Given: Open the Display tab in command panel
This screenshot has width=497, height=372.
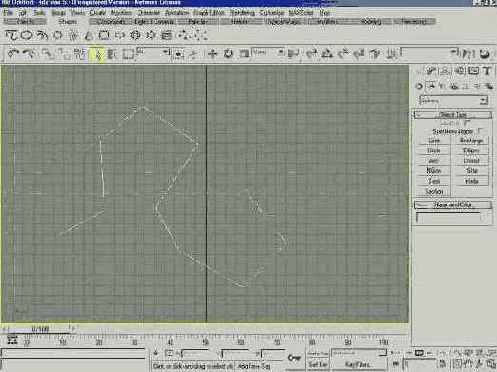Looking at the screenshot, I should pos(474,71).
